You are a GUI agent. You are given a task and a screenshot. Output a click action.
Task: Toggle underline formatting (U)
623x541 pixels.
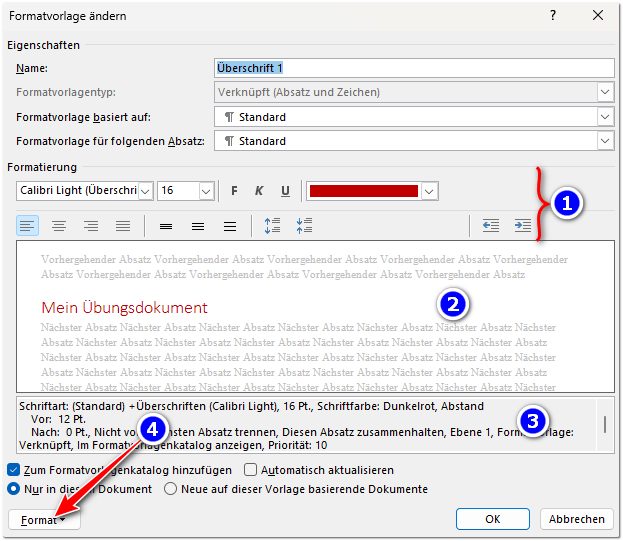285,191
